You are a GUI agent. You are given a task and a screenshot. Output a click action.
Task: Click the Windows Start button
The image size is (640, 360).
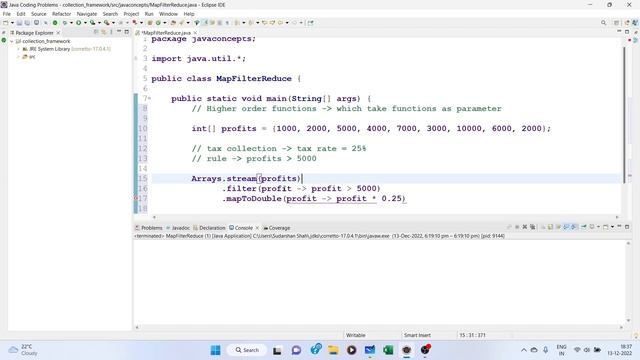216,350
